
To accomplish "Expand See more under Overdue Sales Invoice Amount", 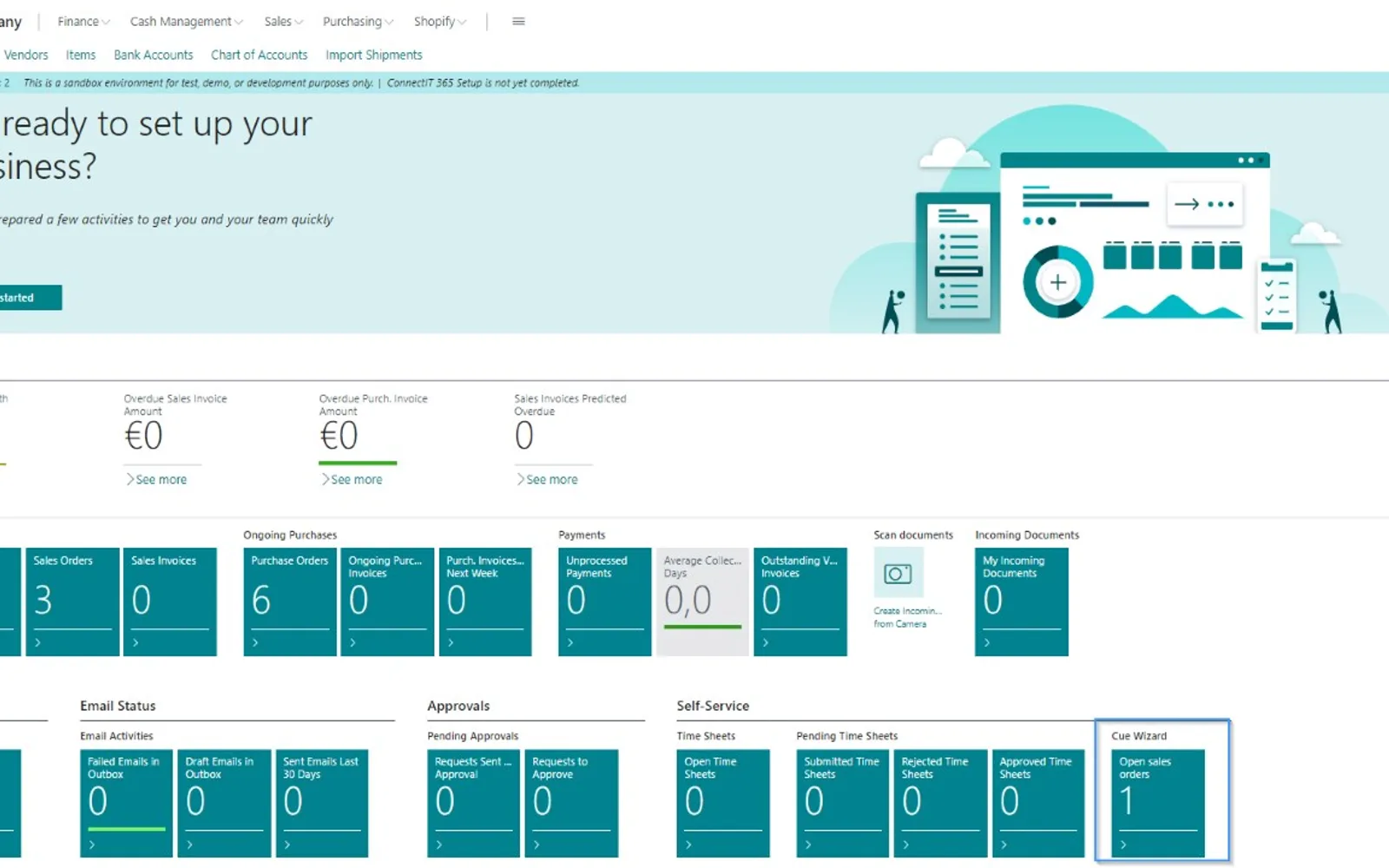I will click(x=156, y=479).
